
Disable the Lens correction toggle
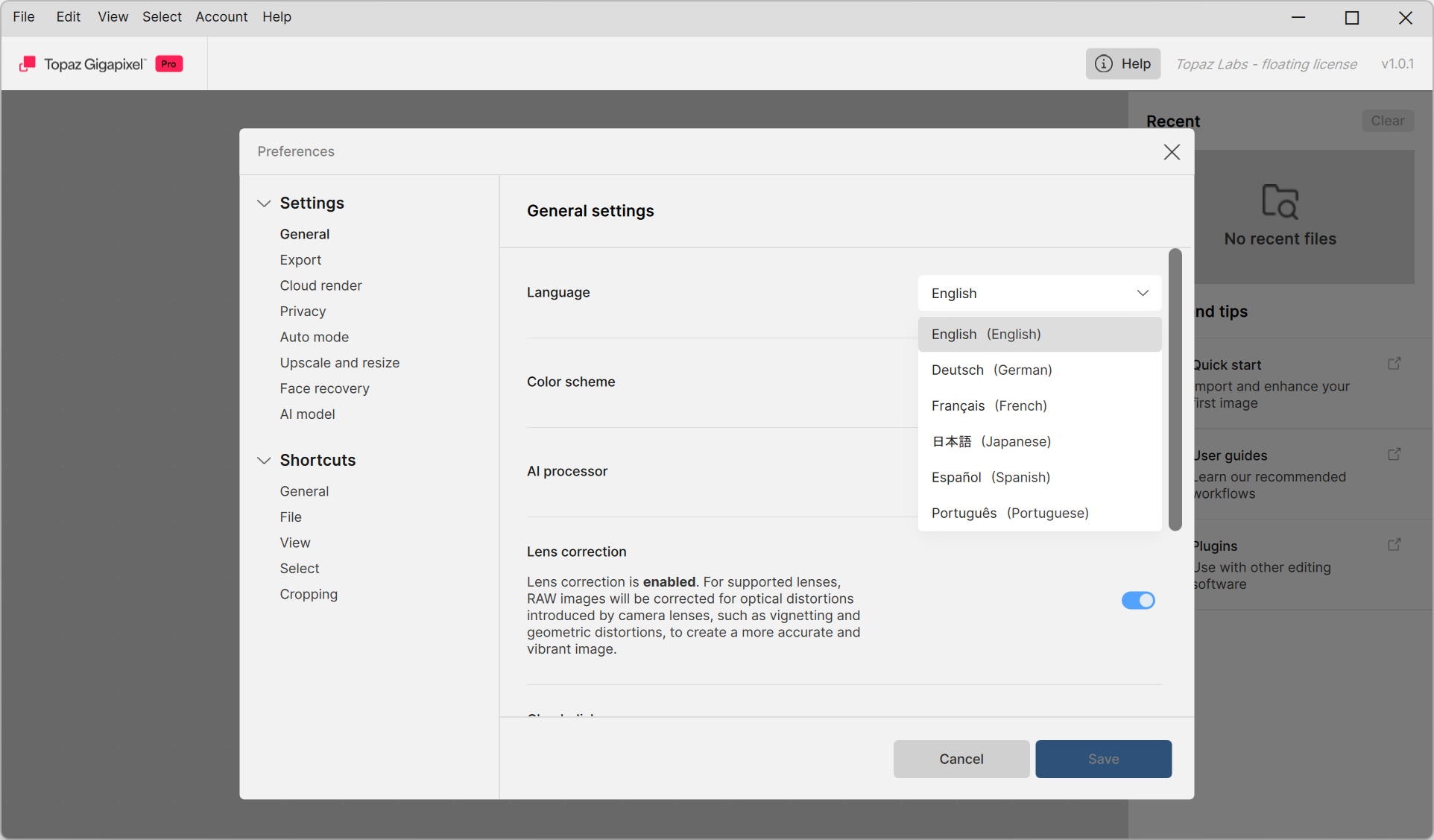1137,601
